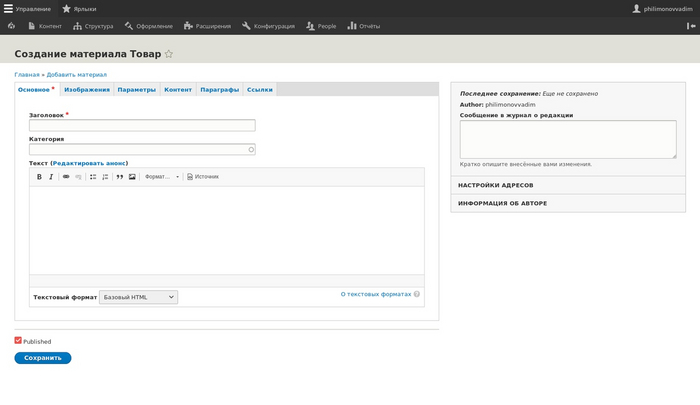Uncheck the Published checkbox
Screen dimensions: 700x405
pos(18,341)
